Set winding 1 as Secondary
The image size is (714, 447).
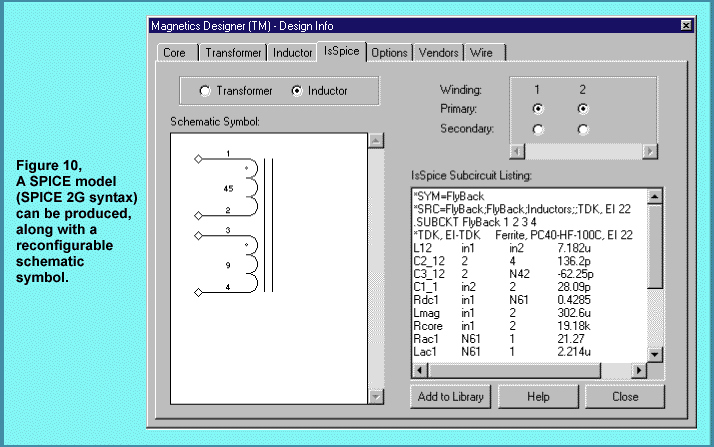tap(539, 129)
